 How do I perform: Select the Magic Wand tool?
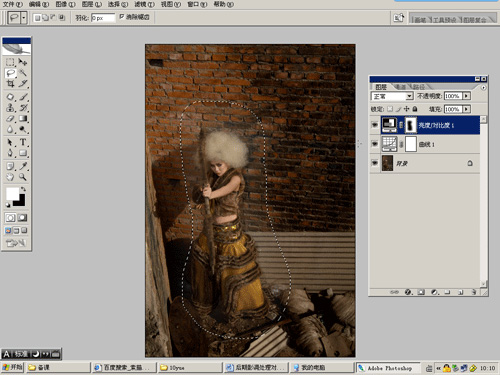23,73
